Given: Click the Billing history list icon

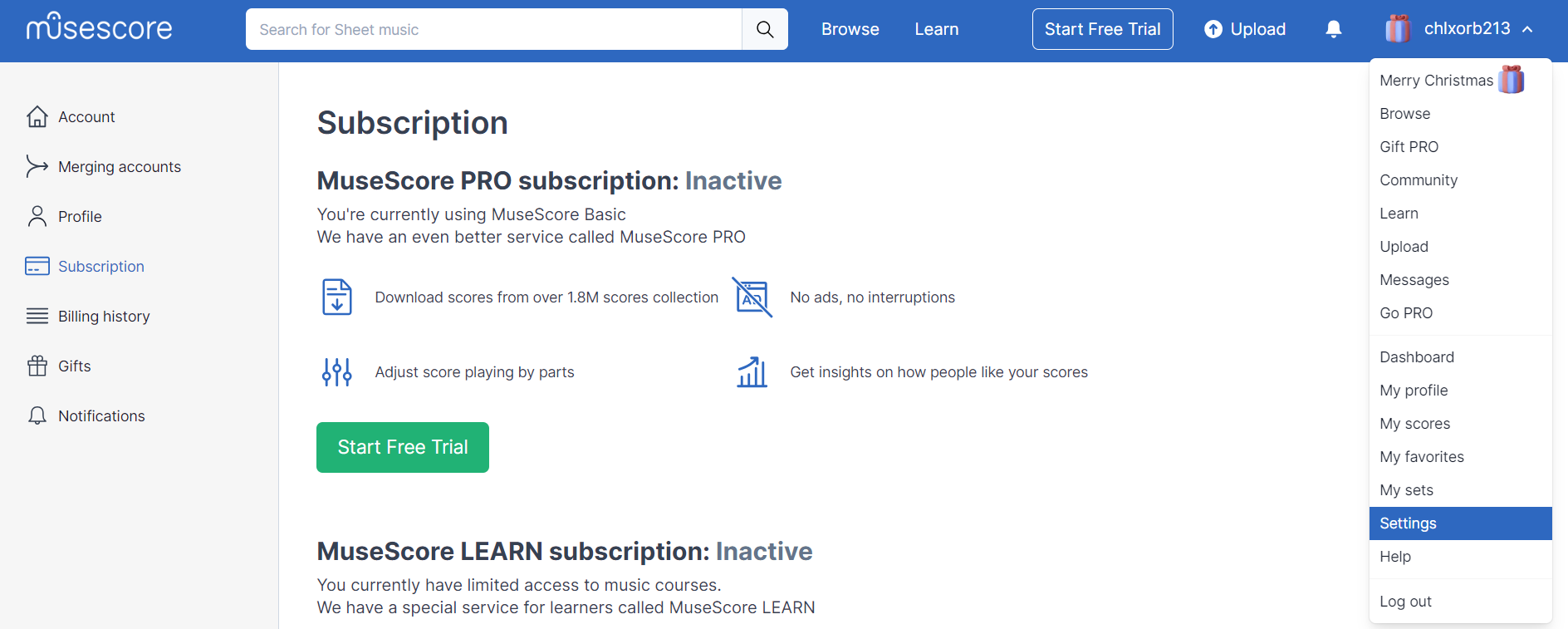Looking at the screenshot, I should [x=37, y=316].
